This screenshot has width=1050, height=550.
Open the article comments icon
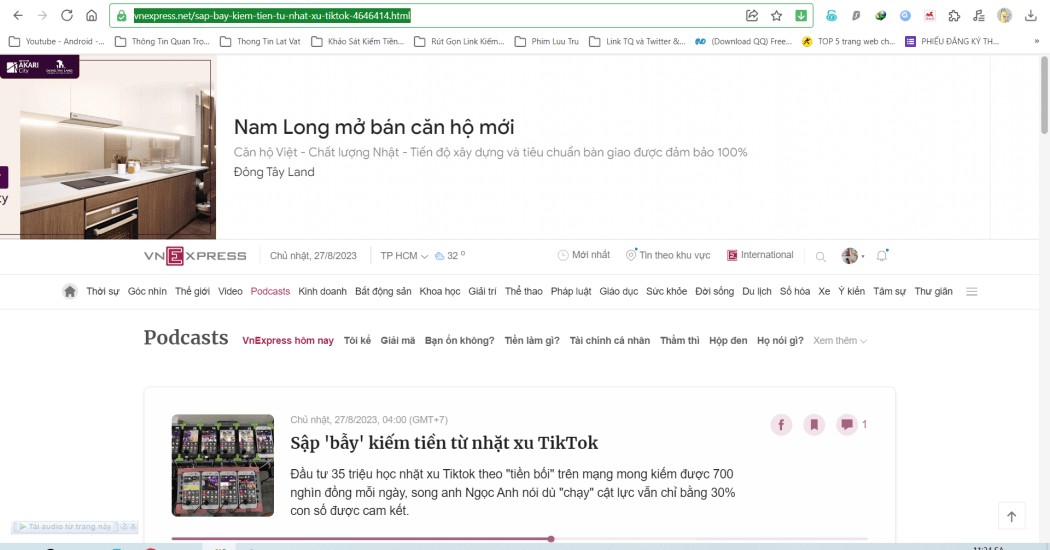(x=847, y=425)
